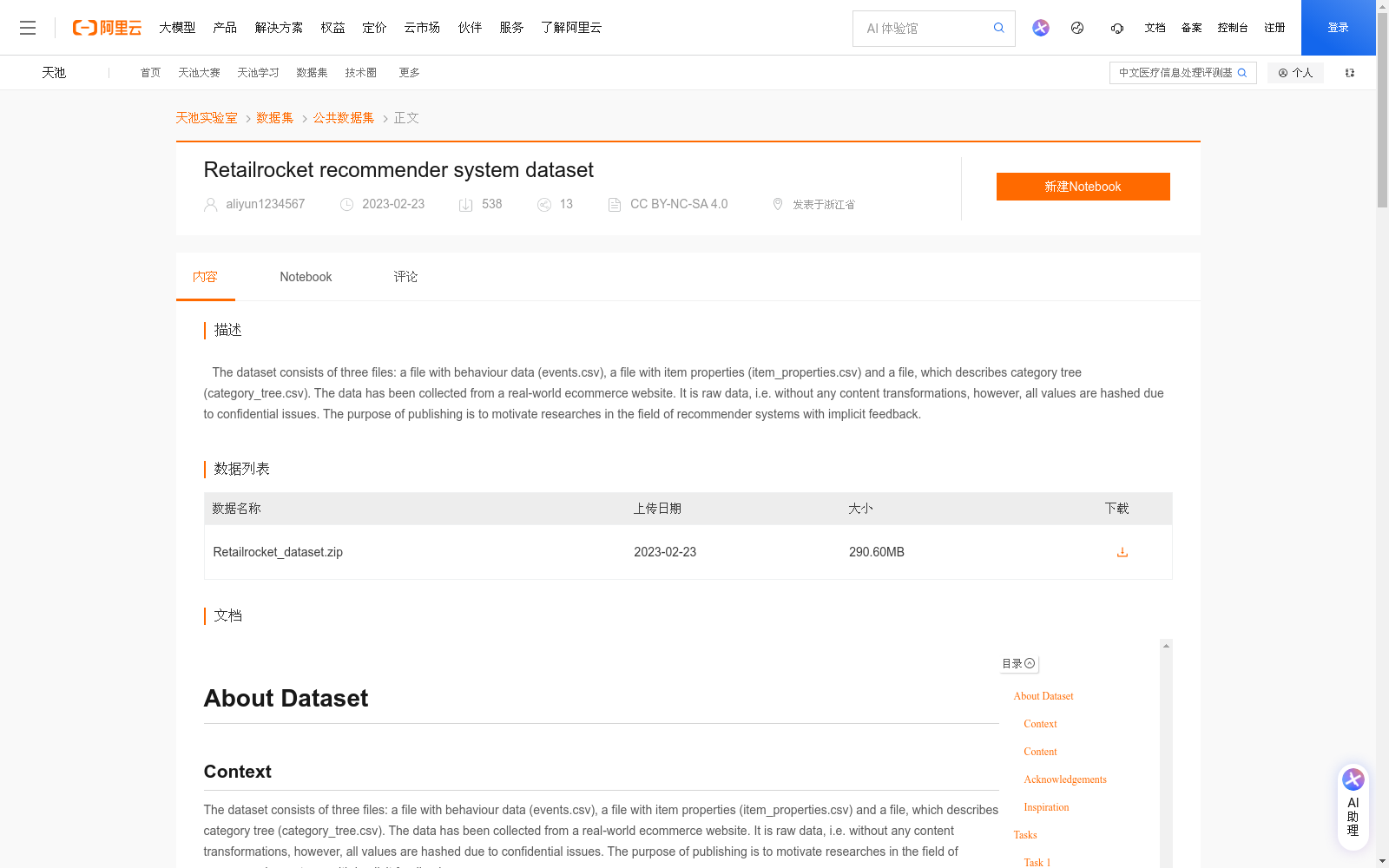Open the 伙伴 menu item
The height and width of the screenshot is (868, 1389).
point(470,28)
